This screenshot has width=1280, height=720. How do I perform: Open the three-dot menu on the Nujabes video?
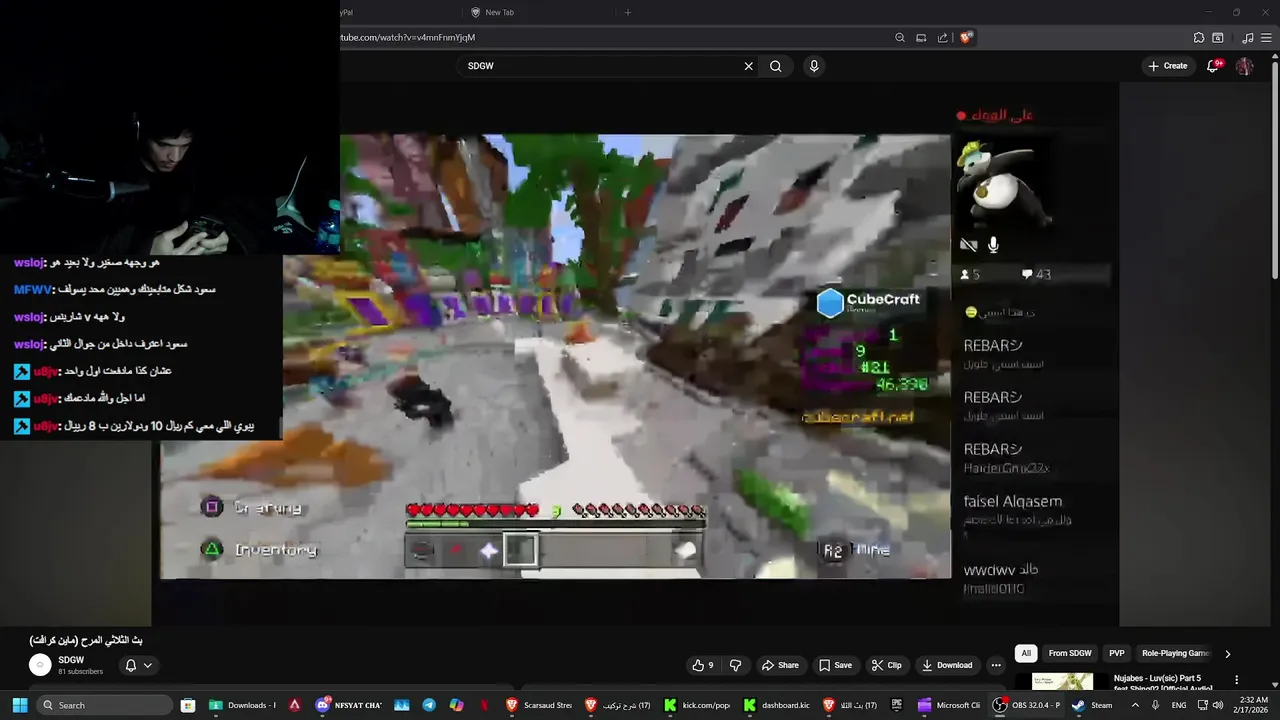pos(1236,680)
